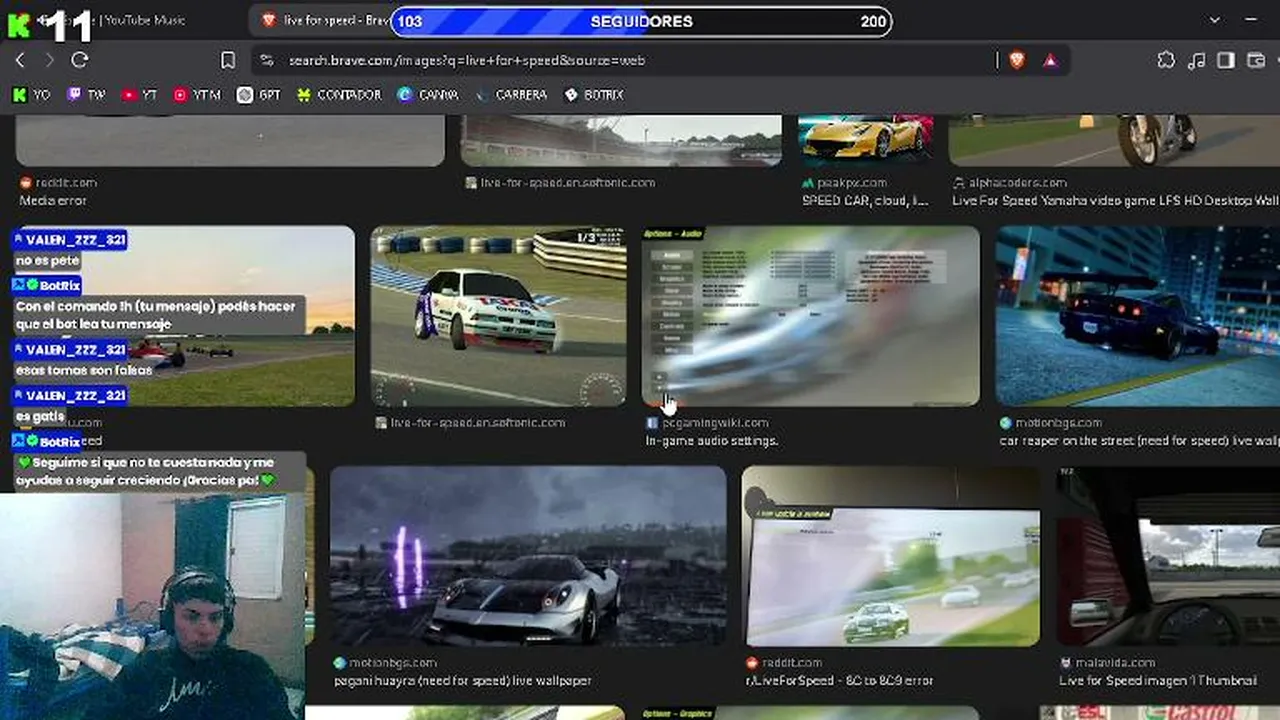View site information icon beside the URL
This screenshot has width=1280, height=720.
tap(266, 60)
